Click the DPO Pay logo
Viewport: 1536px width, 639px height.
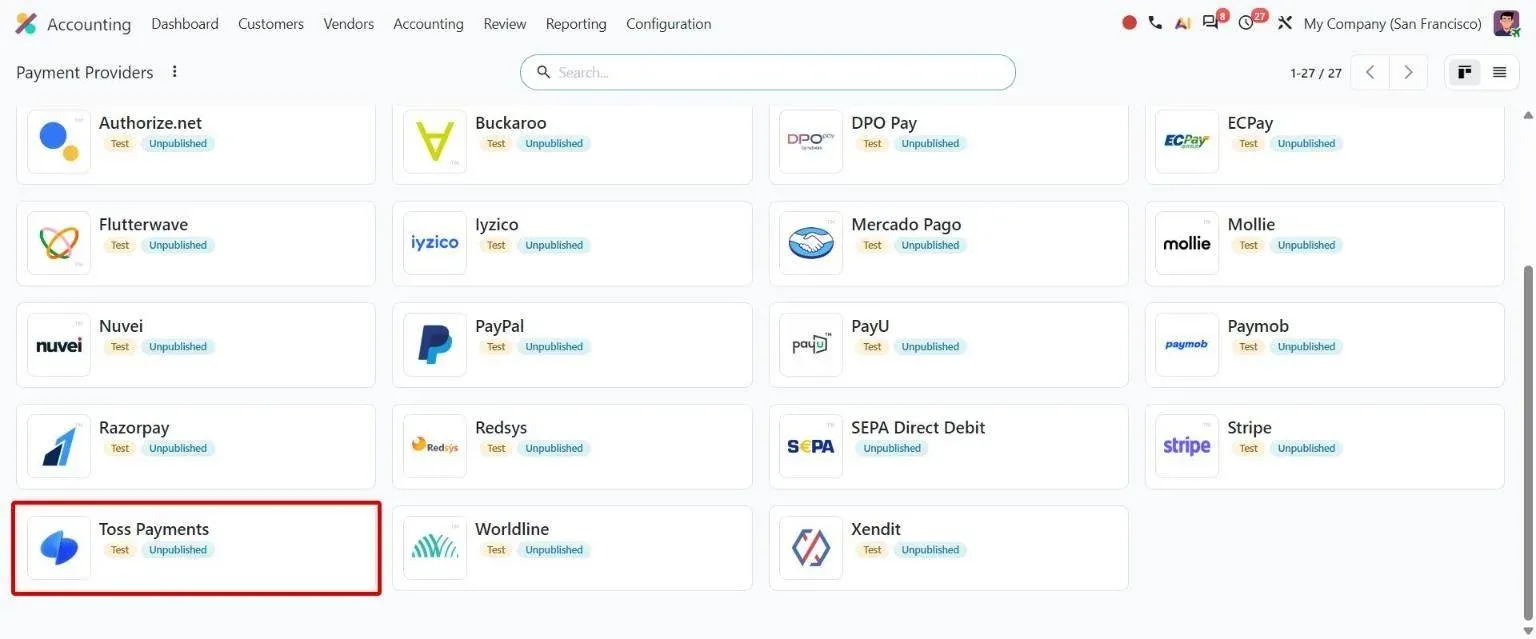point(811,141)
